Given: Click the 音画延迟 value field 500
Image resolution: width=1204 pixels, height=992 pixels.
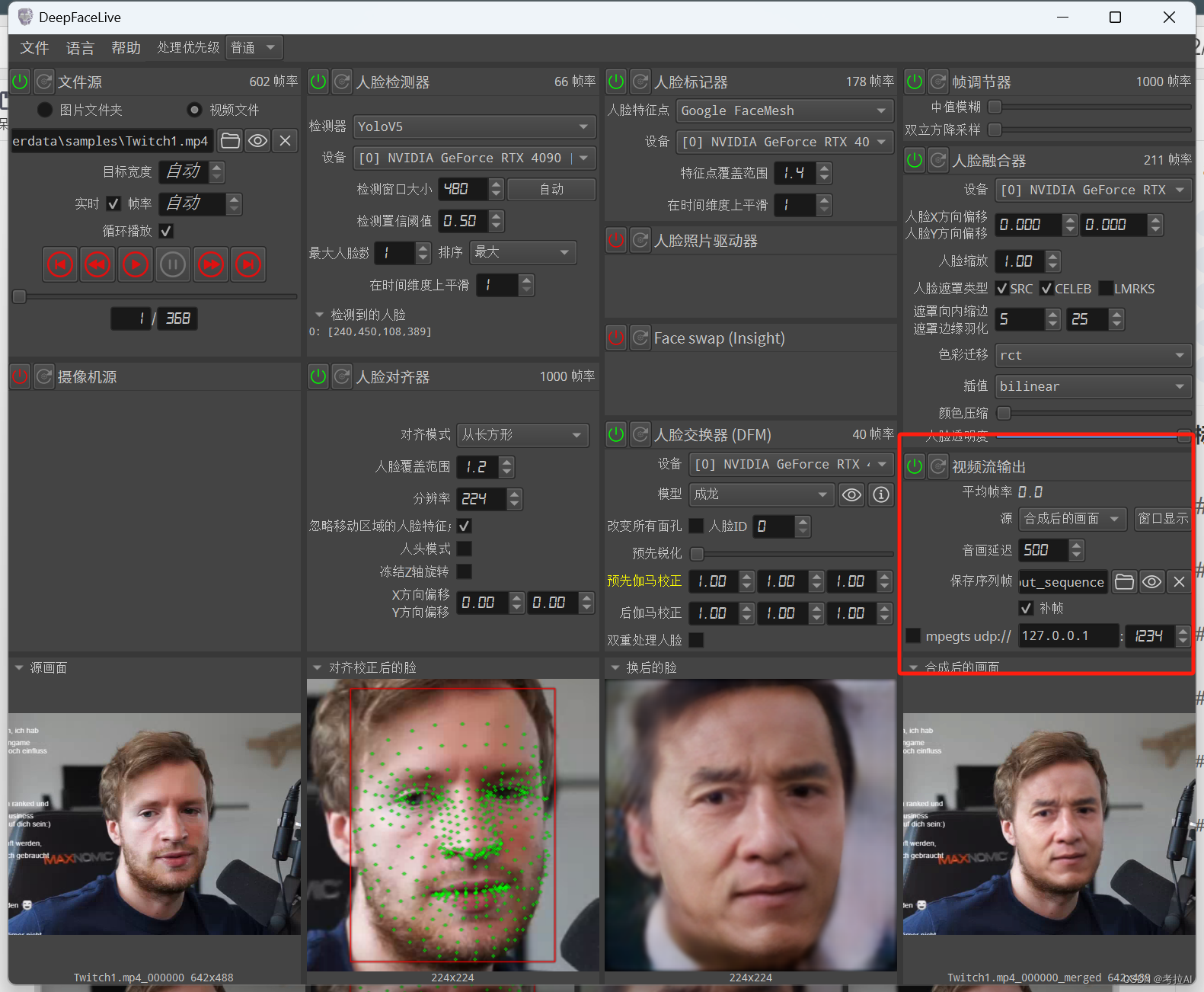Looking at the screenshot, I should pos(1043,550).
